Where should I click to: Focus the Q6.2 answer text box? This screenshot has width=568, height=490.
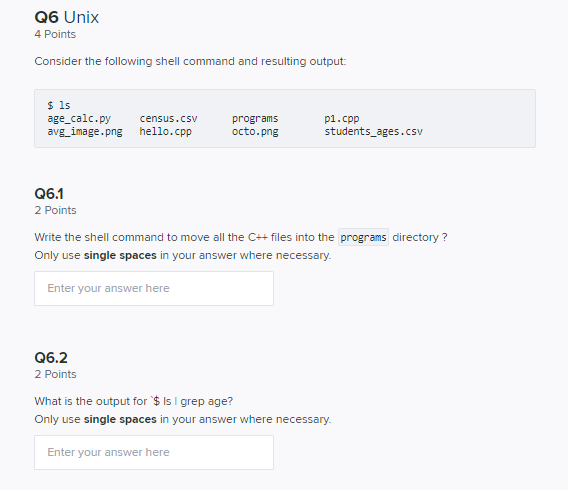point(154,452)
